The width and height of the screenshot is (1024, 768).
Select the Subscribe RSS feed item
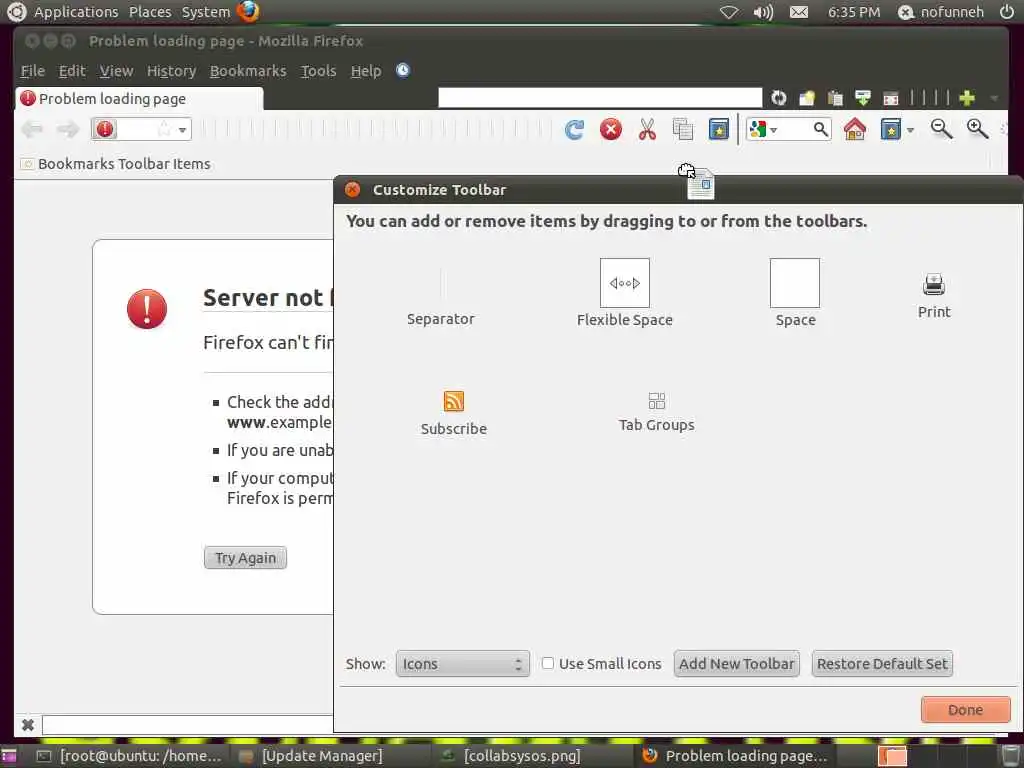(x=454, y=413)
